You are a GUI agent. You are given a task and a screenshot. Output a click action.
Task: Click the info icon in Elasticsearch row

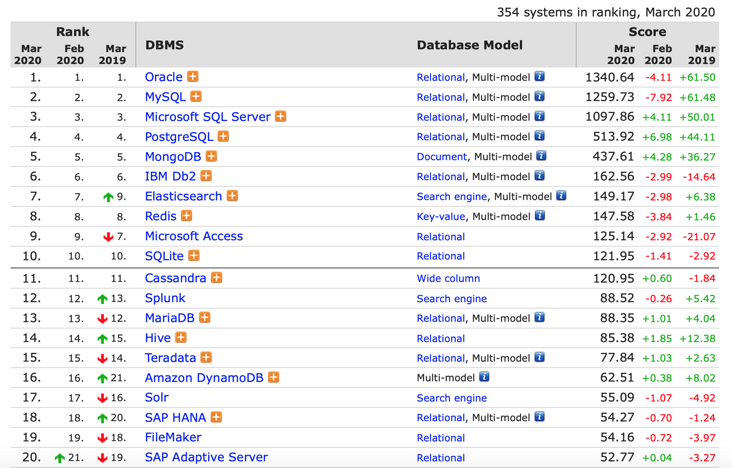click(561, 196)
